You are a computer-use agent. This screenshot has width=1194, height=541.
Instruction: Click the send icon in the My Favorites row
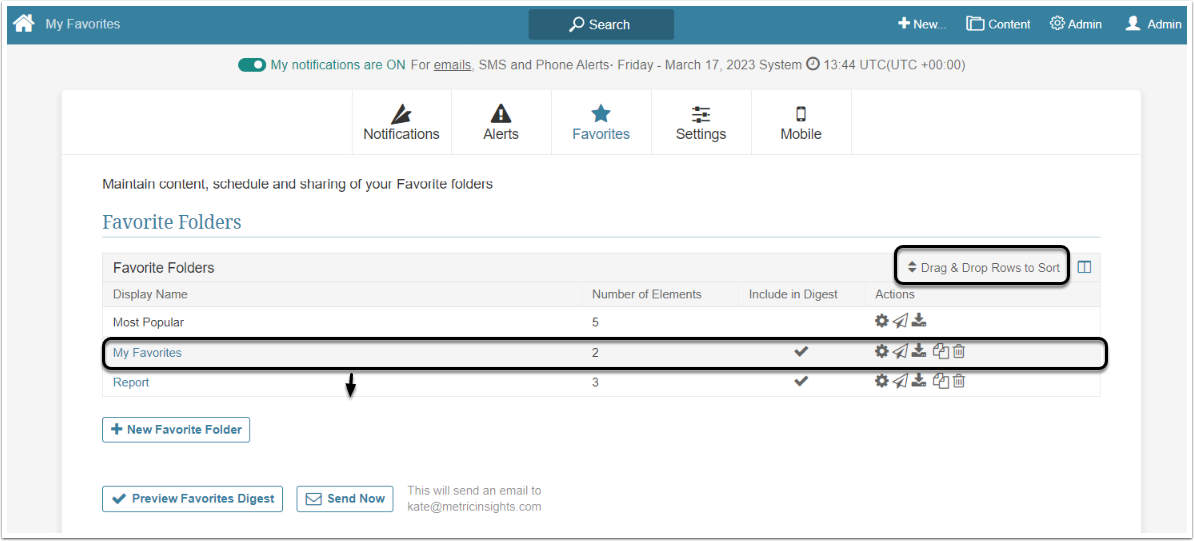[900, 351]
